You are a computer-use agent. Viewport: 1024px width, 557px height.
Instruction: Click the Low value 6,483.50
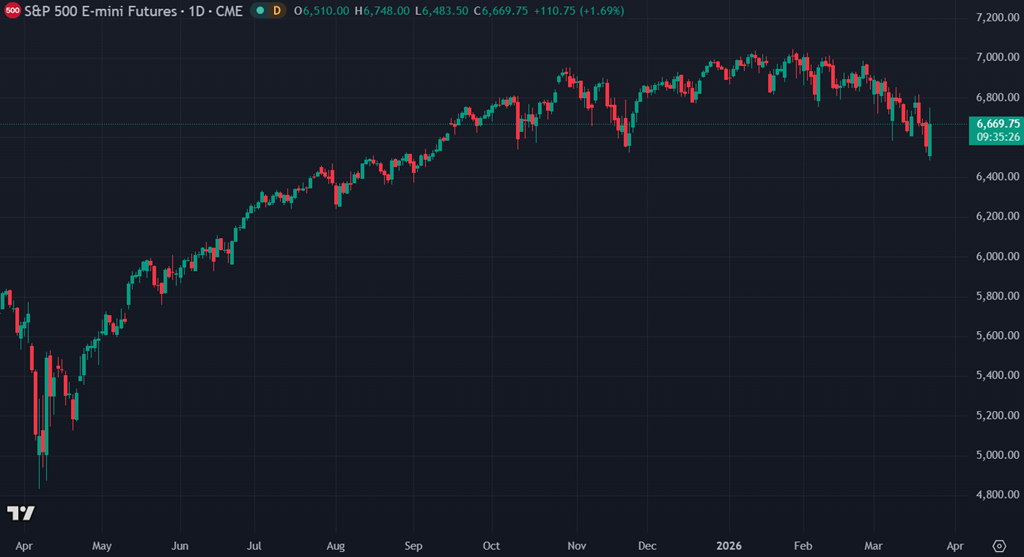(444, 10)
